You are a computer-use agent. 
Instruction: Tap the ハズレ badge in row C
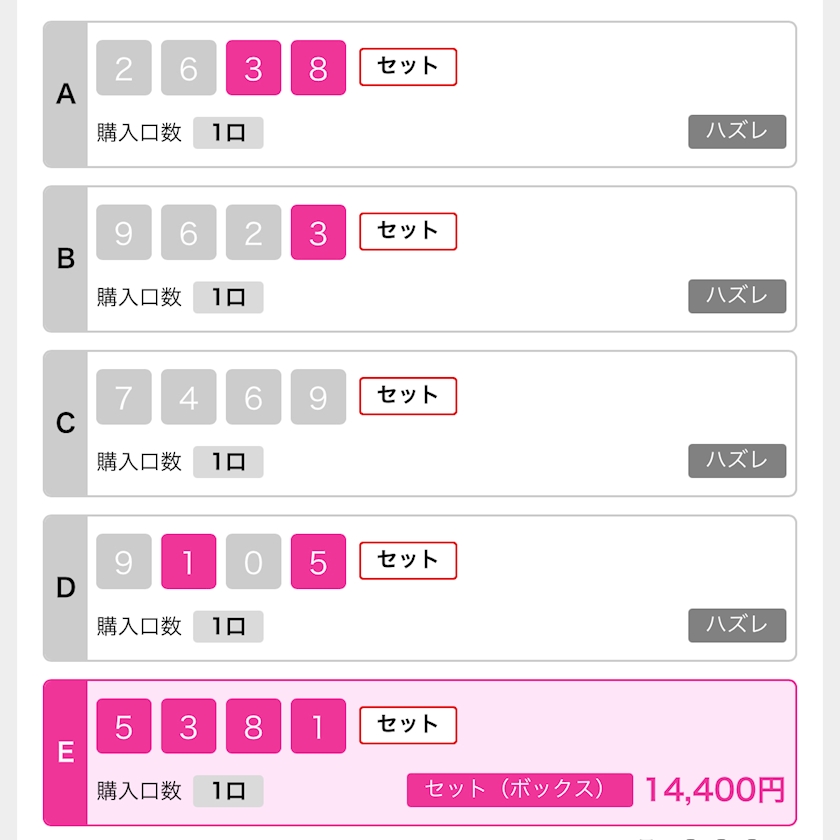coord(737,461)
